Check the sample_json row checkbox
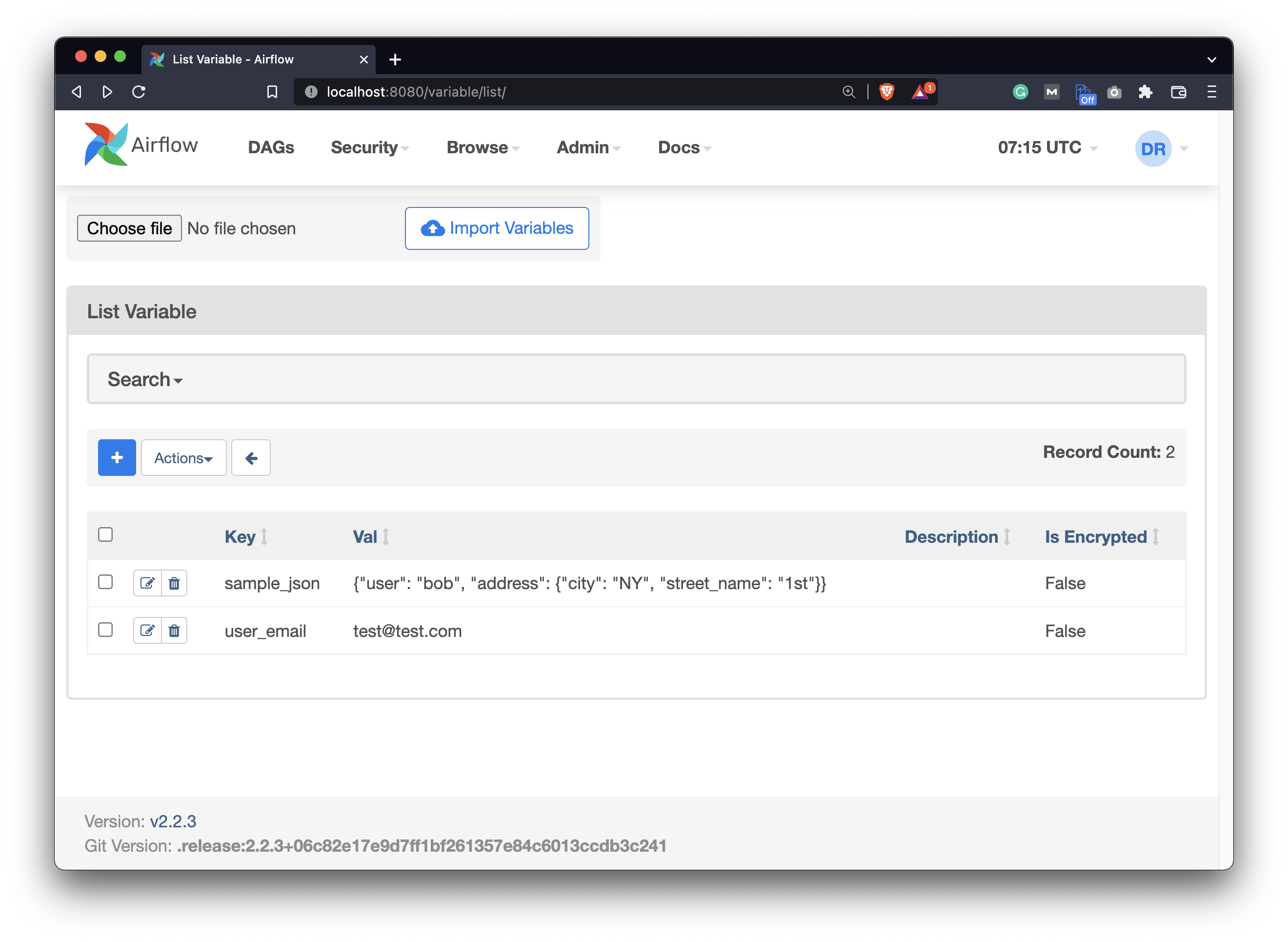The image size is (1288, 942). coord(105,582)
